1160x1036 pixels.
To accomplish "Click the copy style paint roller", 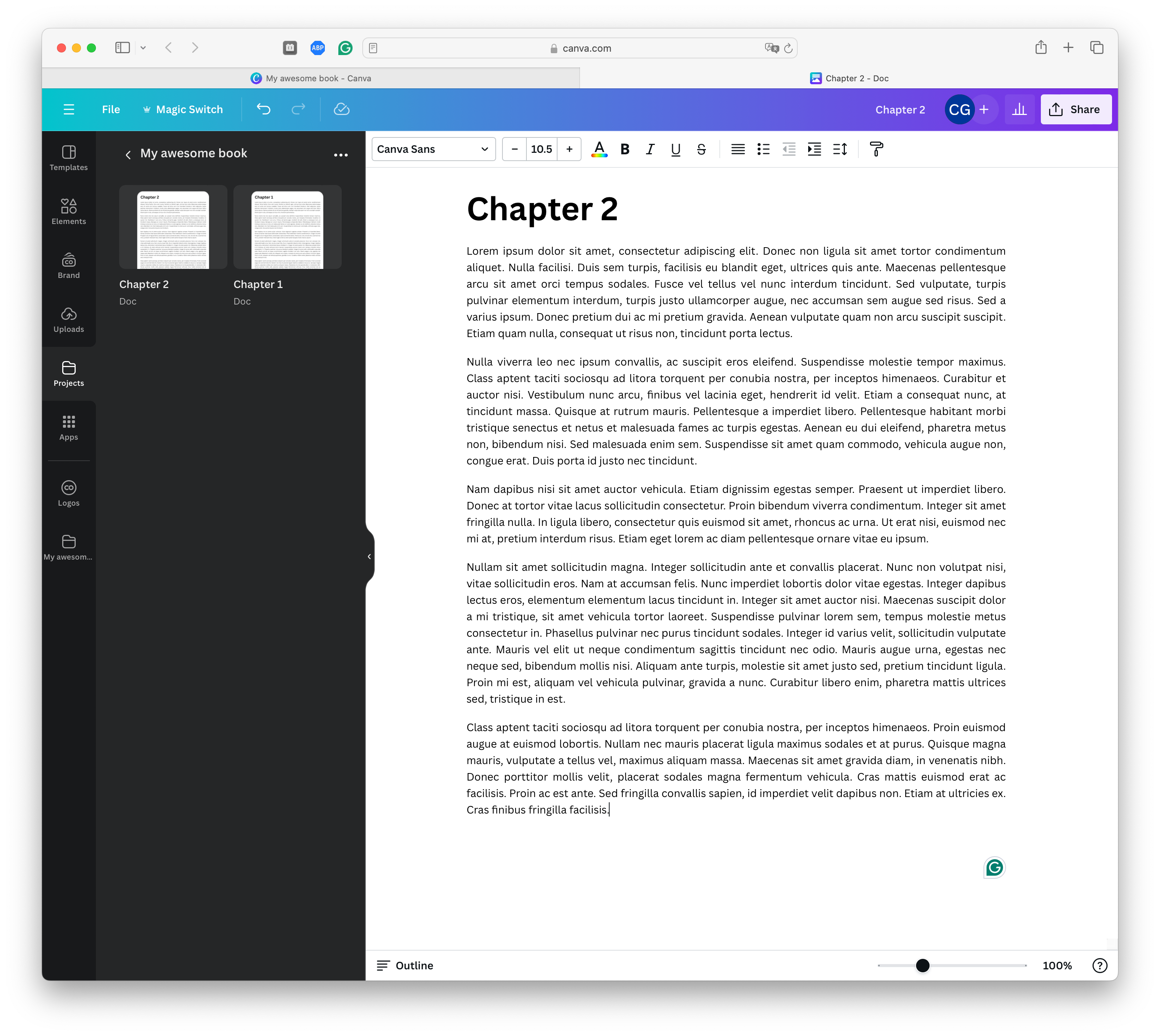I will 876,149.
